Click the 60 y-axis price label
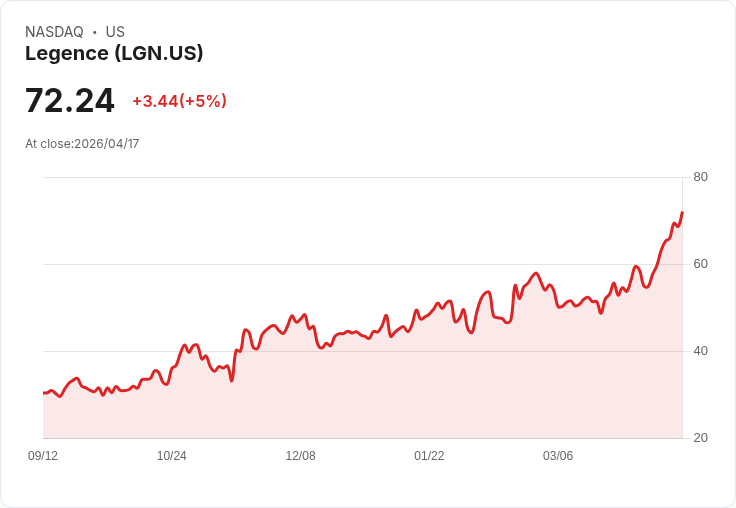736x508 pixels. (700, 264)
